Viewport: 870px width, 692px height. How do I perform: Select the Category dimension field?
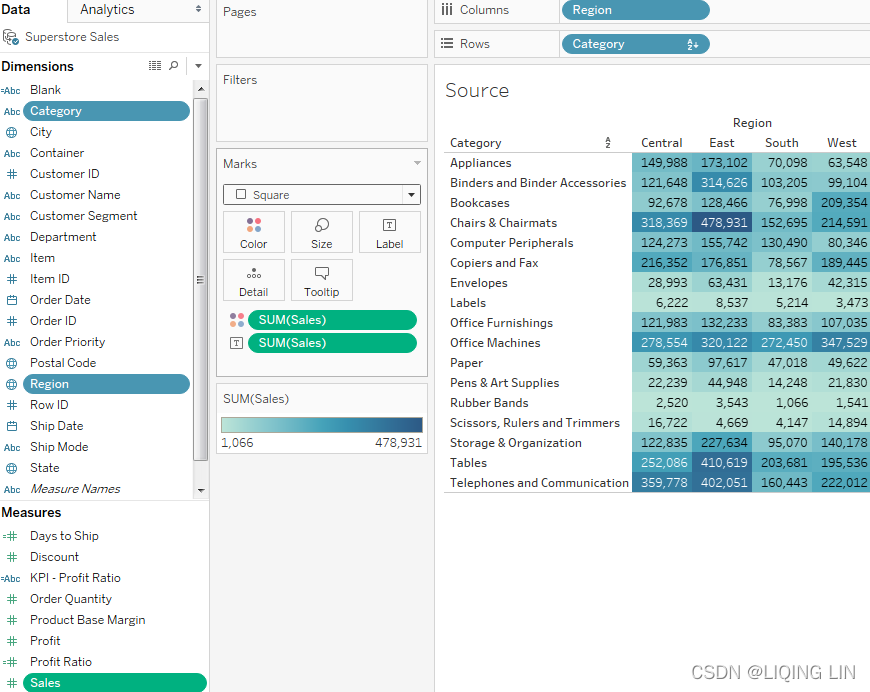click(x=107, y=111)
